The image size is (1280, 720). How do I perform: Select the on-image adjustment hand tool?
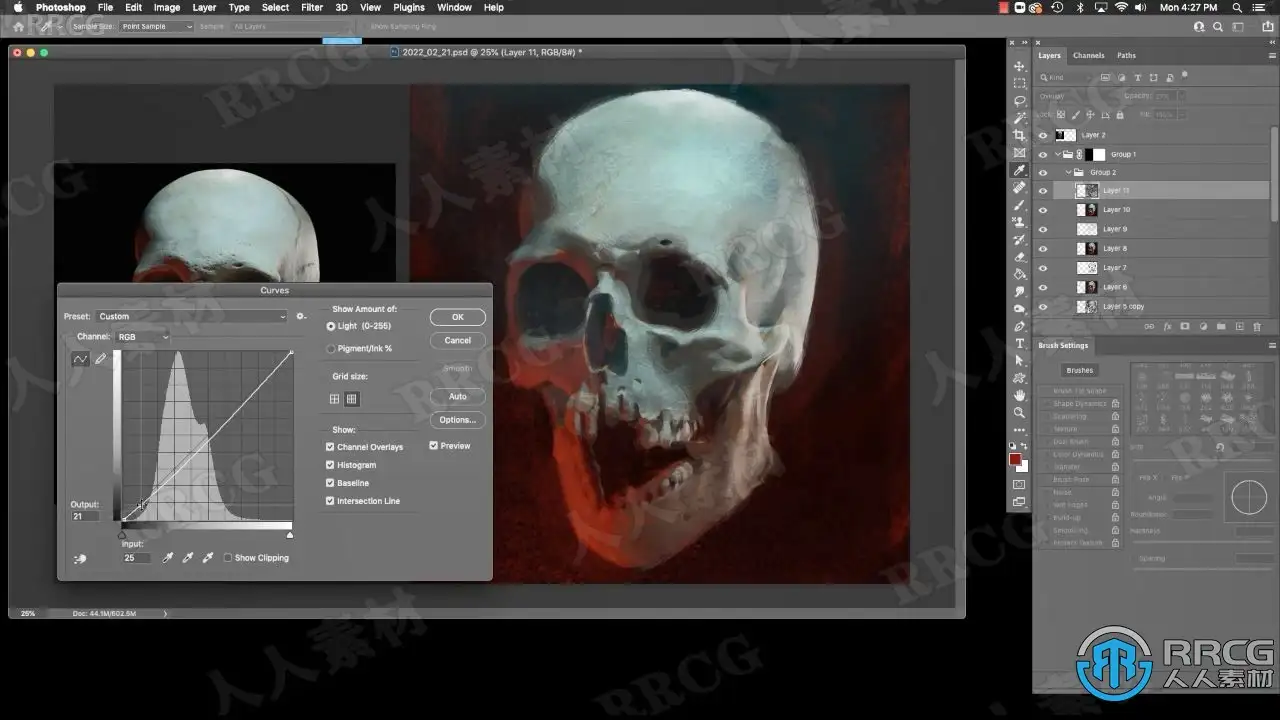(80, 559)
